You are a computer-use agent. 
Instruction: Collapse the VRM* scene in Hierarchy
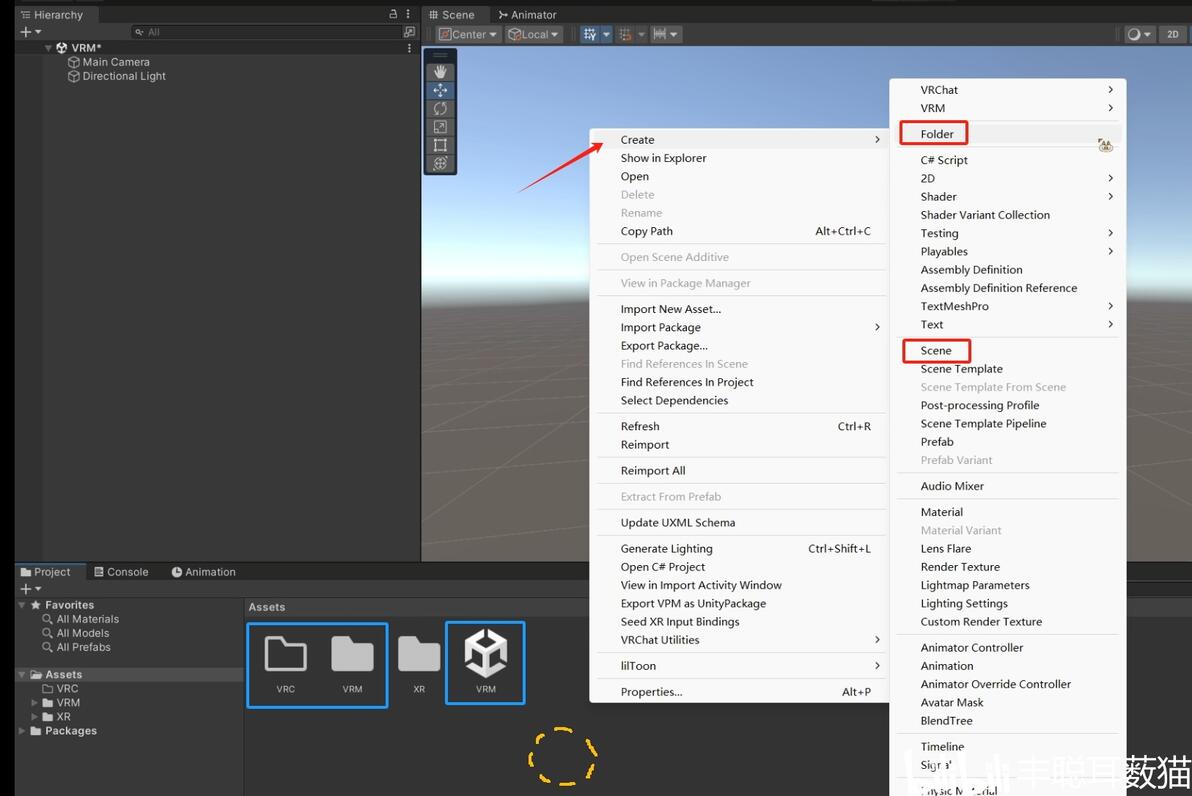[x=49, y=48]
